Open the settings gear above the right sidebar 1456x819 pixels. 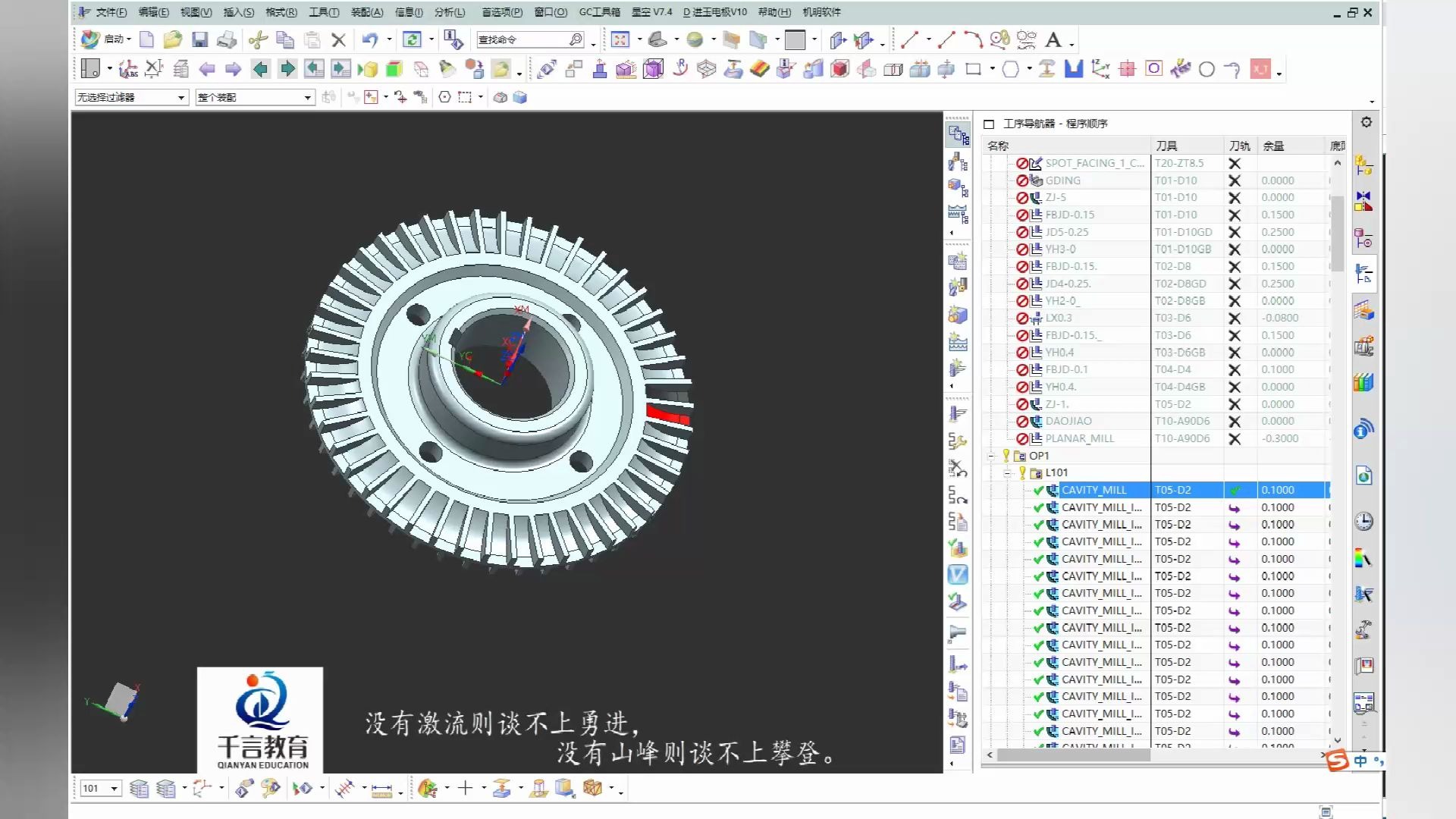coord(1365,121)
